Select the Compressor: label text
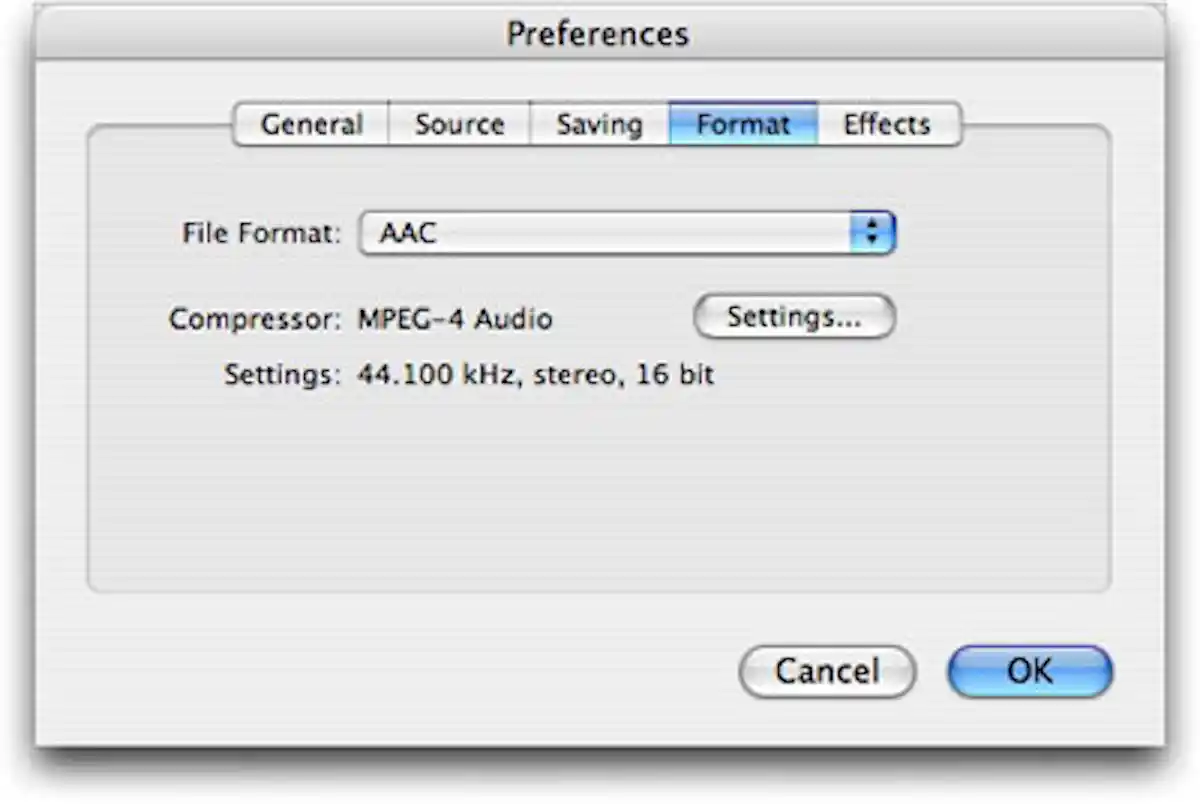The image size is (1200, 804). pyautogui.click(x=258, y=318)
